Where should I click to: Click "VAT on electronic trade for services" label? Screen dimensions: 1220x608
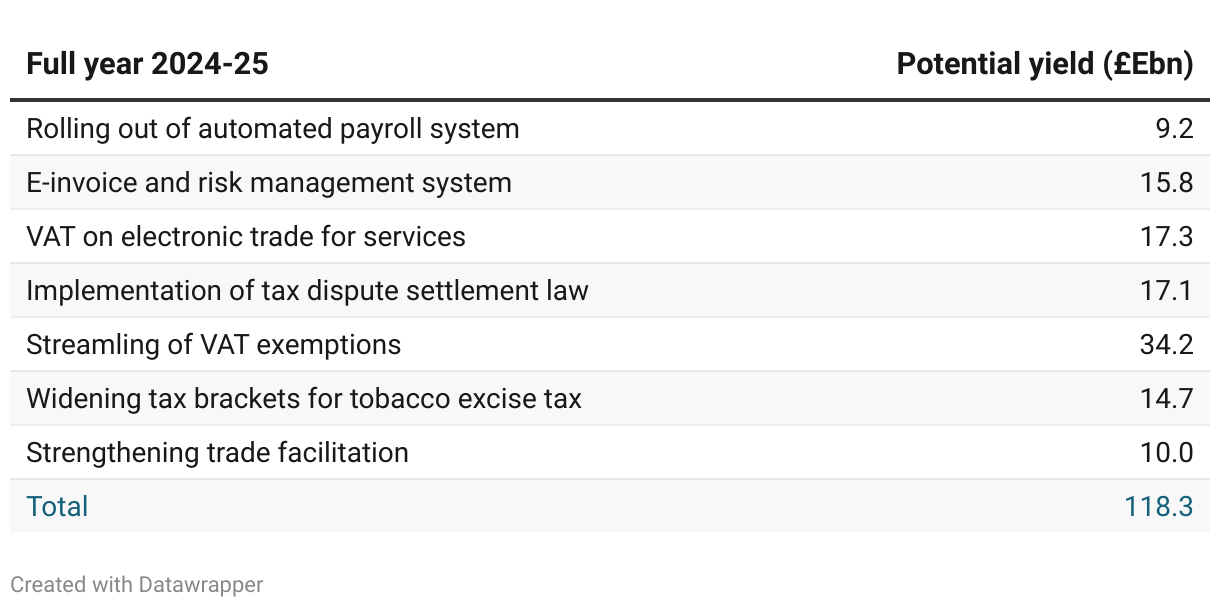[x=245, y=237]
